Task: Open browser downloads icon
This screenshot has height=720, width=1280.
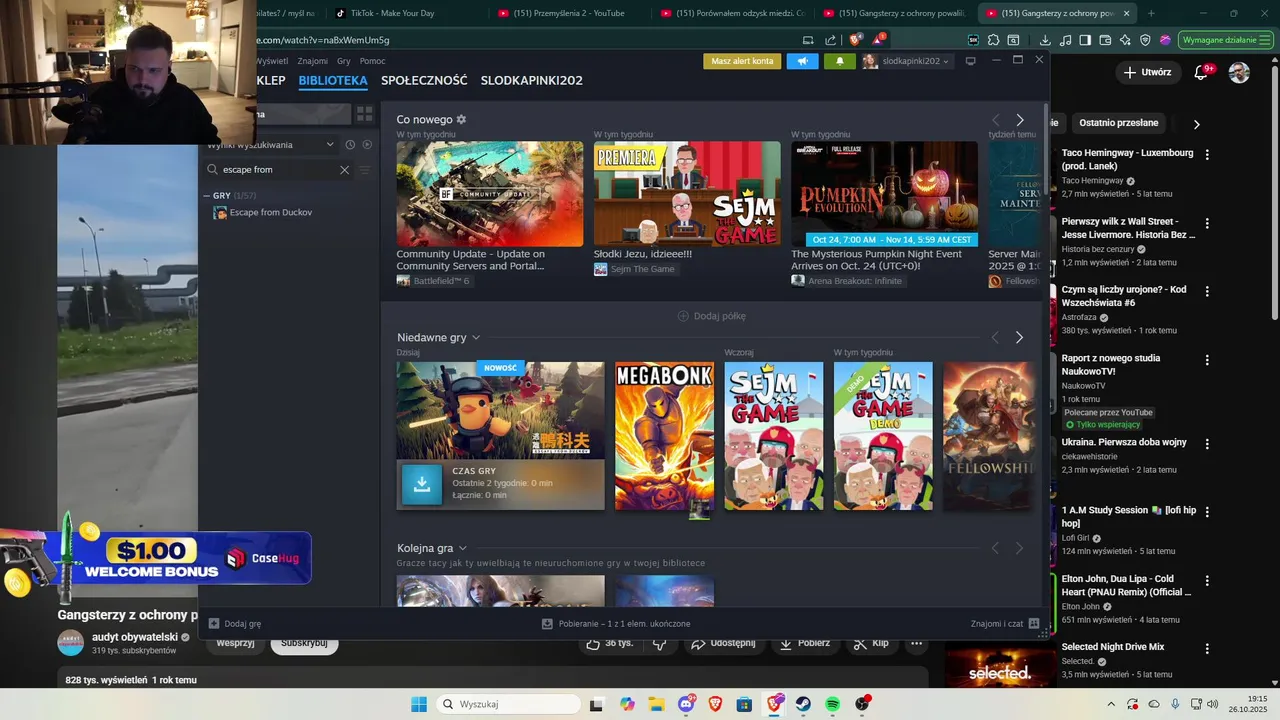Action: coord(1045,40)
